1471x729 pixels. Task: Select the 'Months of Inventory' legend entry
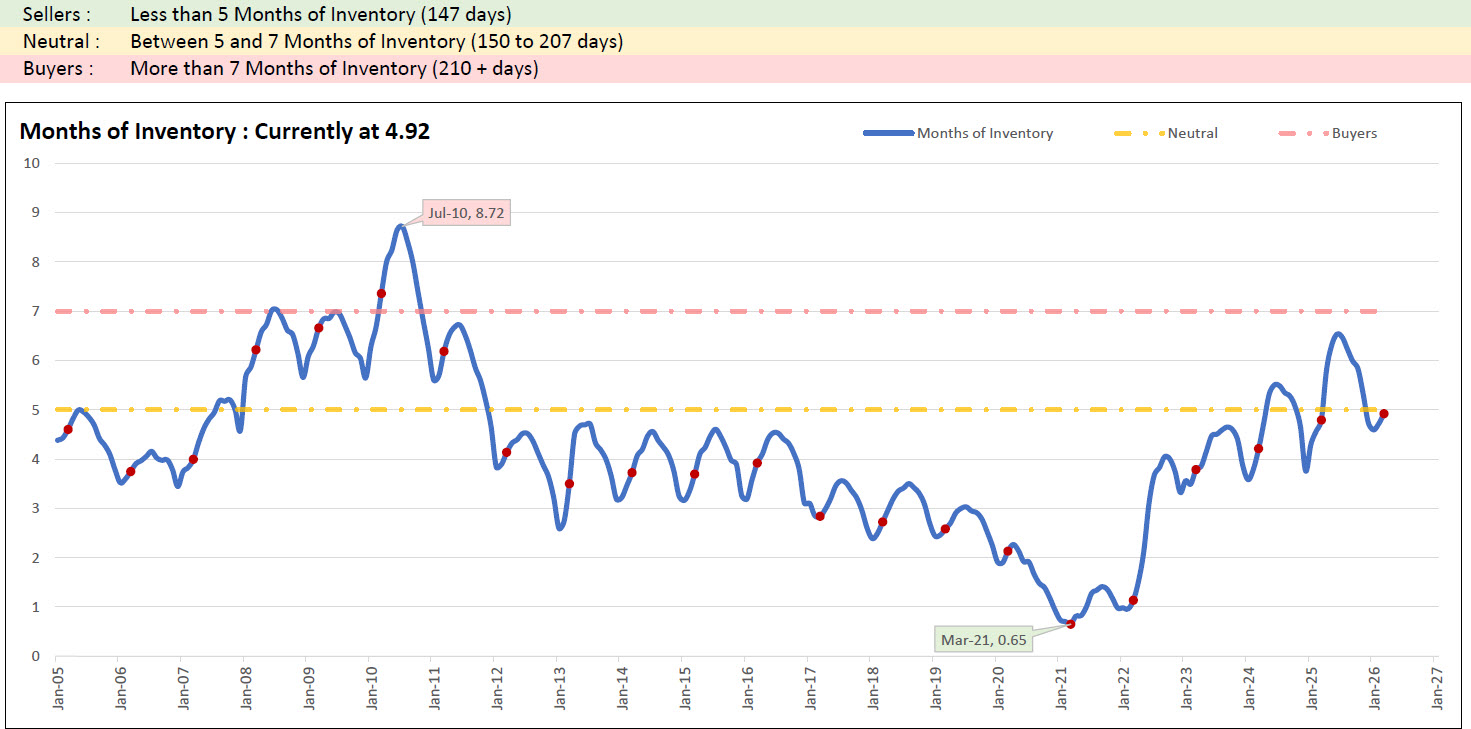[x=984, y=133]
